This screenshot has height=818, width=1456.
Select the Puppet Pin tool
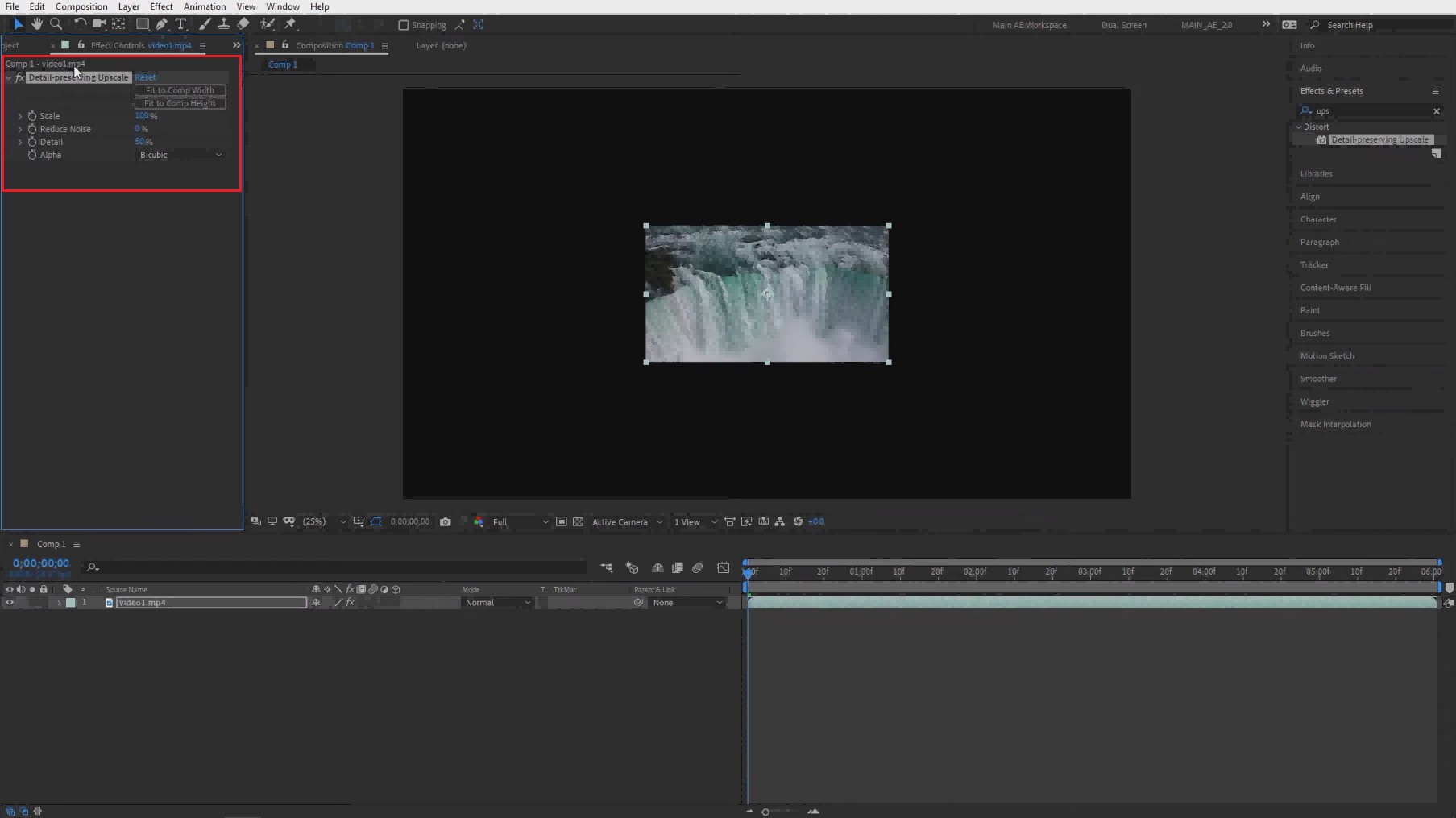click(x=291, y=24)
